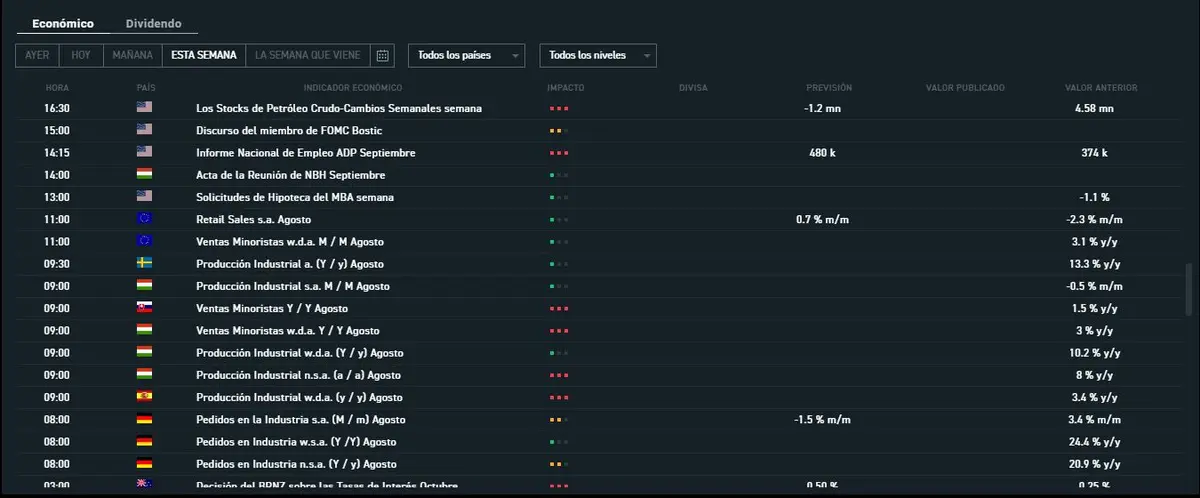The height and width of the screenshot is (498, 1200).
Task: Click the German flag for Pedidos en la Industria s.a.
Action: click(x=144, y=419)
